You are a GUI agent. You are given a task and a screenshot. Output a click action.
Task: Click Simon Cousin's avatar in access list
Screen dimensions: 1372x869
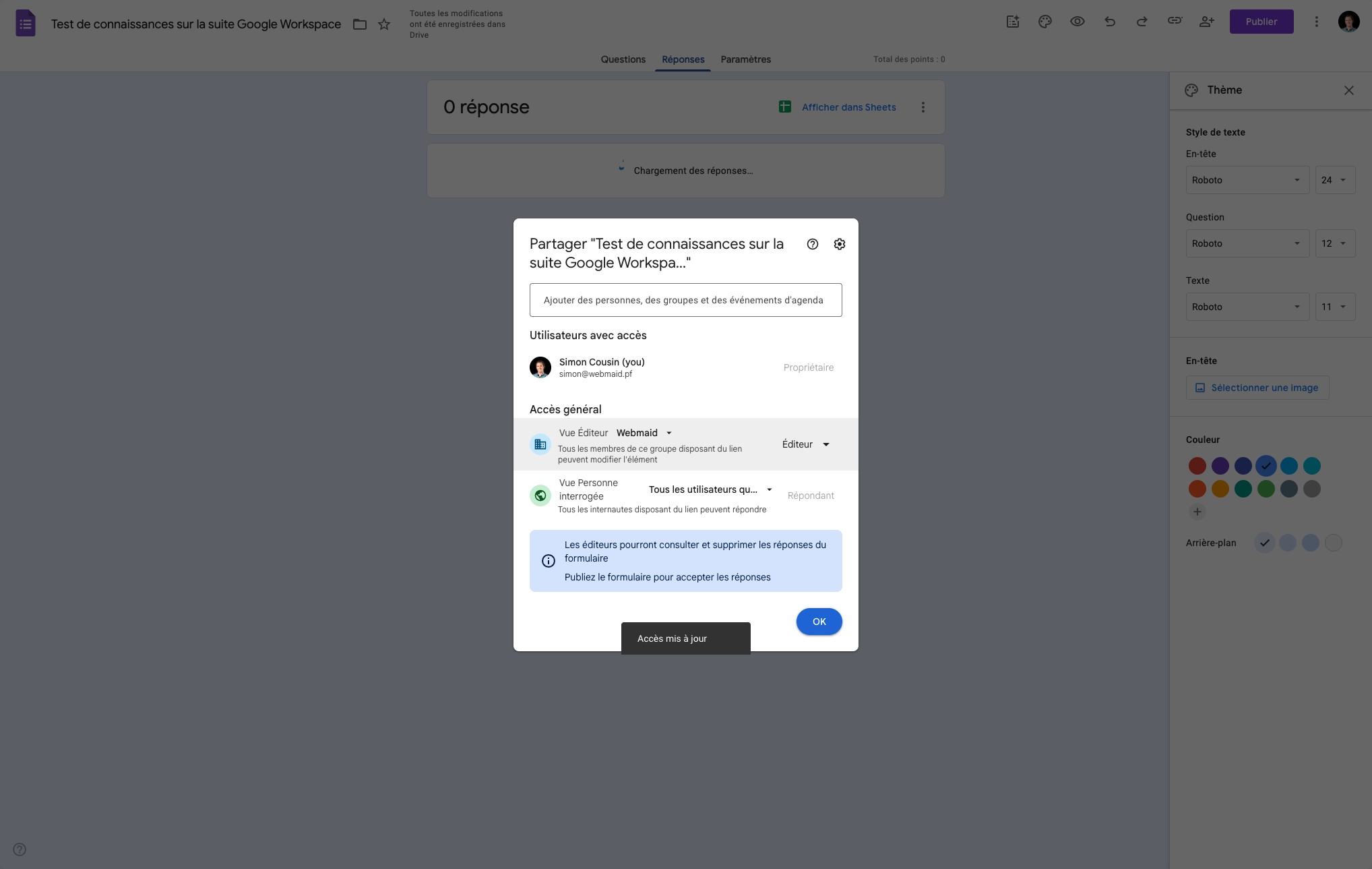[x=540, y=367]
